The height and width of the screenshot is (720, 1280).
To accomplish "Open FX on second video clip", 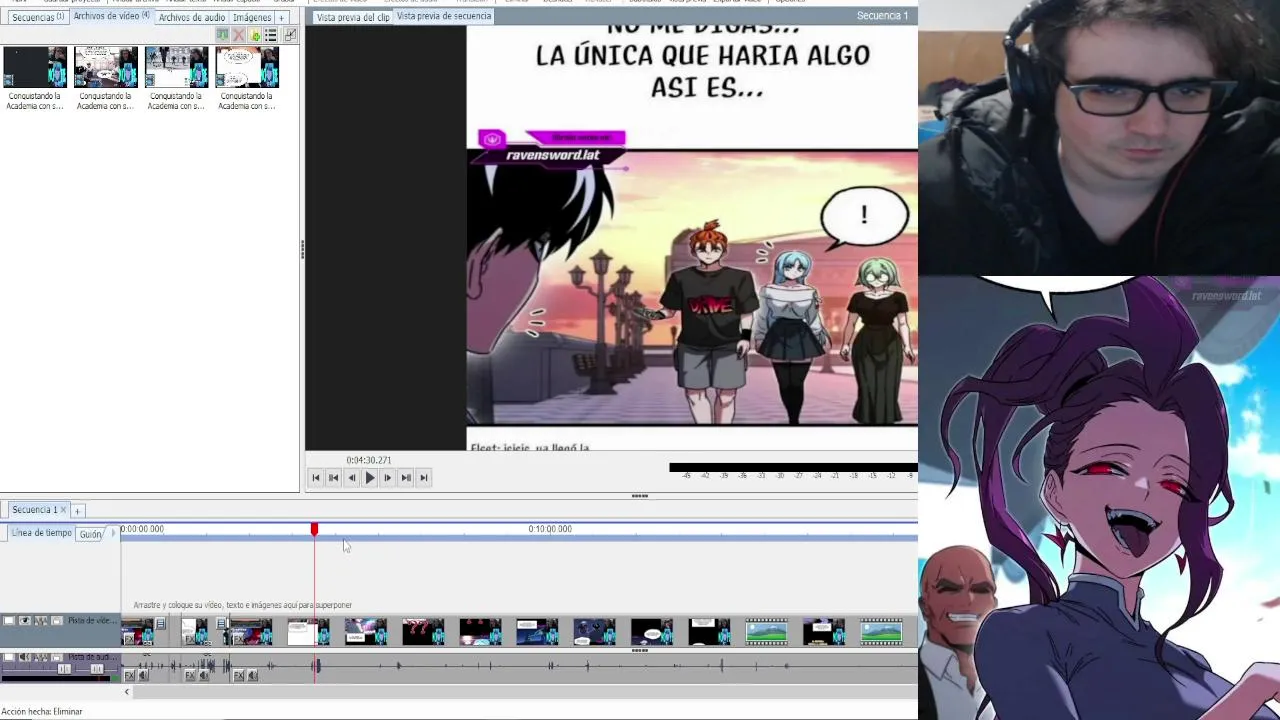I will (x=190, y=640).
